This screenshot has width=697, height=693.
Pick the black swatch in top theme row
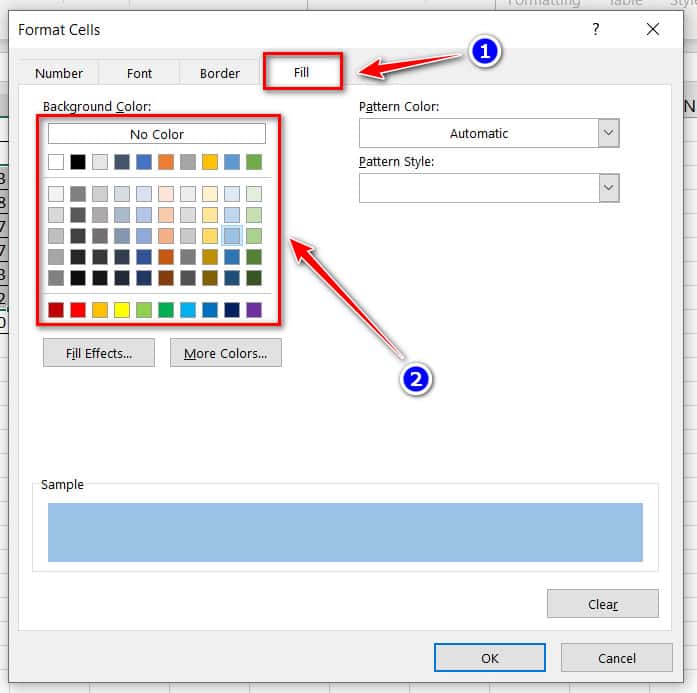(78, 162)
